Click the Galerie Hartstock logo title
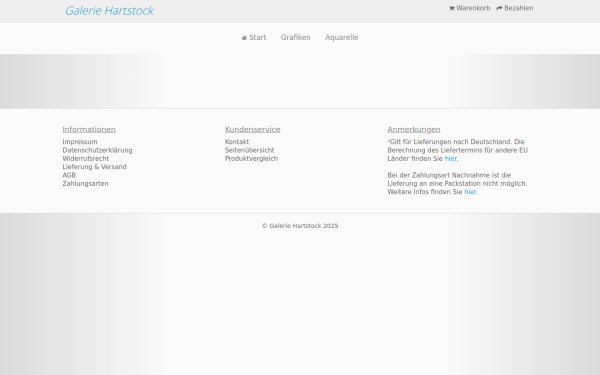Viewport: 600px width, 375px height. [109, 11]
